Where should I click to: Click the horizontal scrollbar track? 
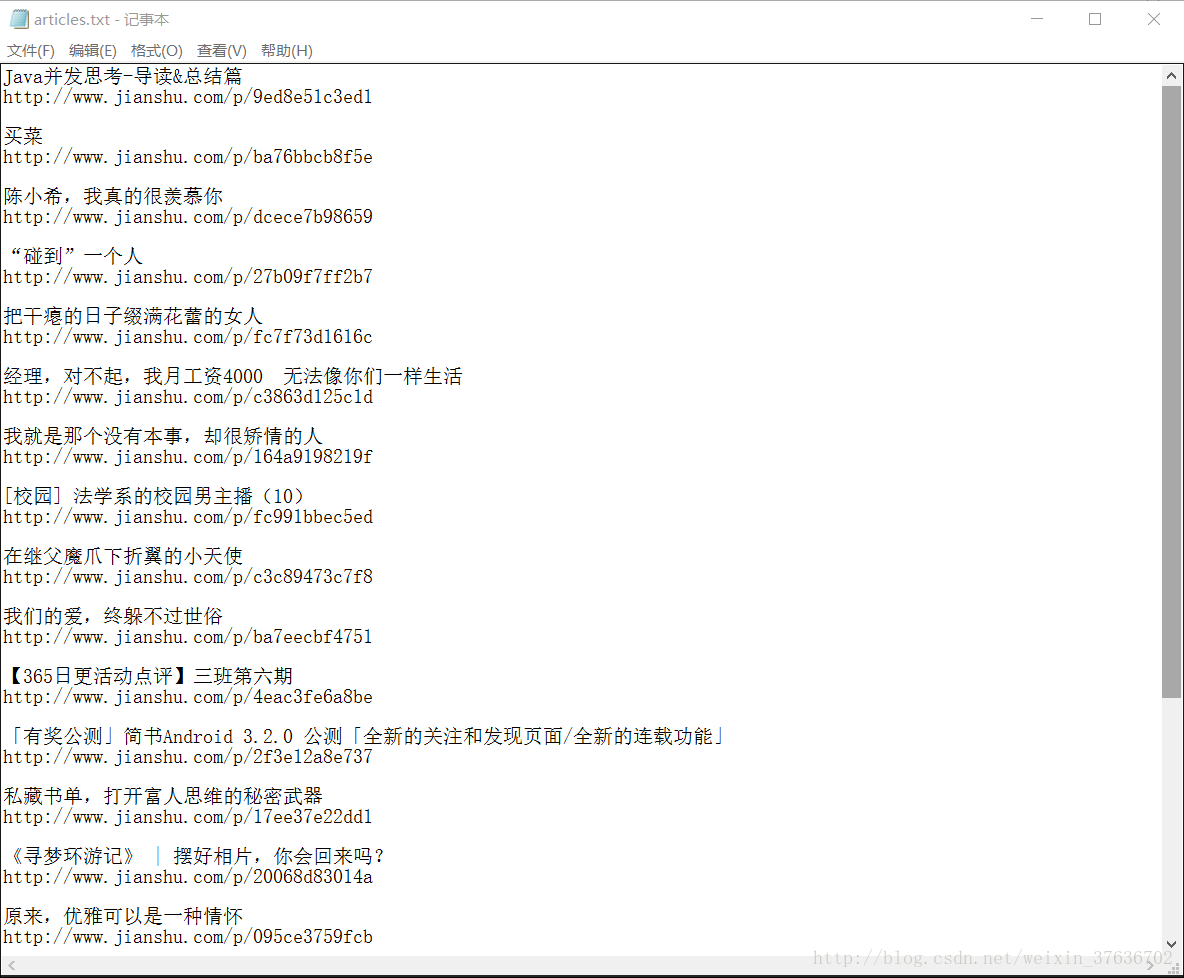tap(580, 963)
